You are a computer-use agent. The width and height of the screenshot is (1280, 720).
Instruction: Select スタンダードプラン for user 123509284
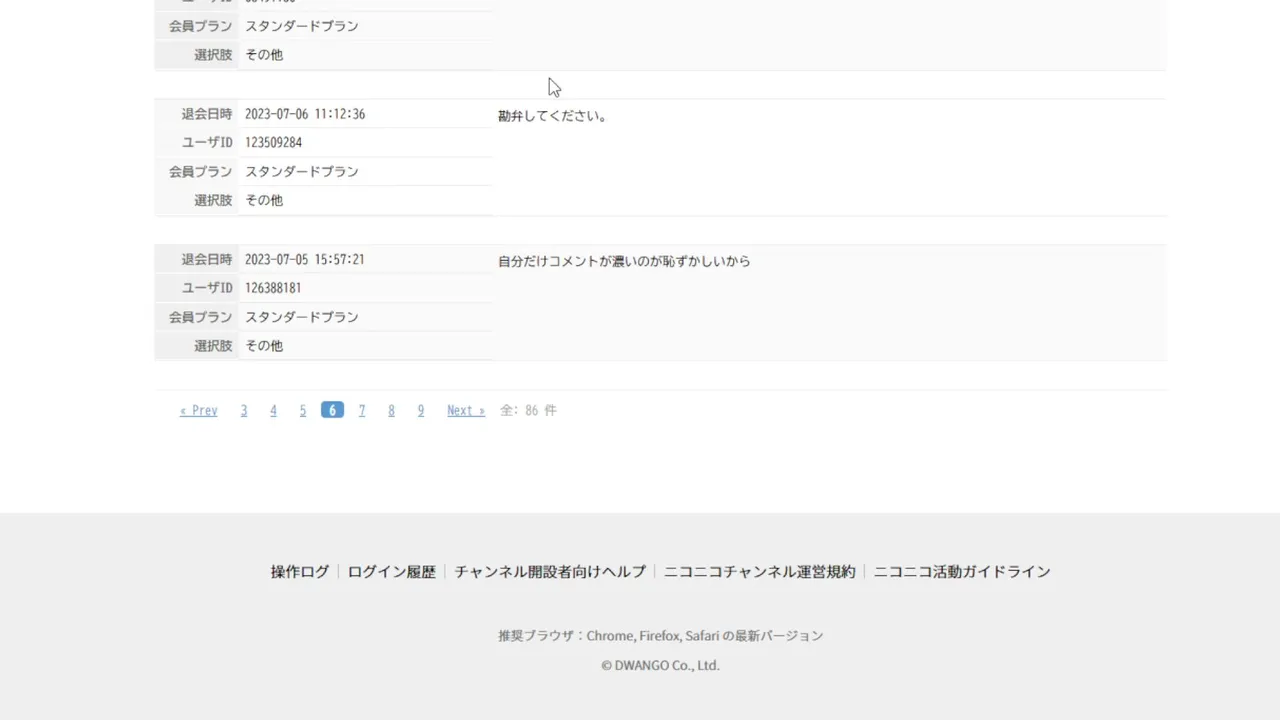(302, 172)
